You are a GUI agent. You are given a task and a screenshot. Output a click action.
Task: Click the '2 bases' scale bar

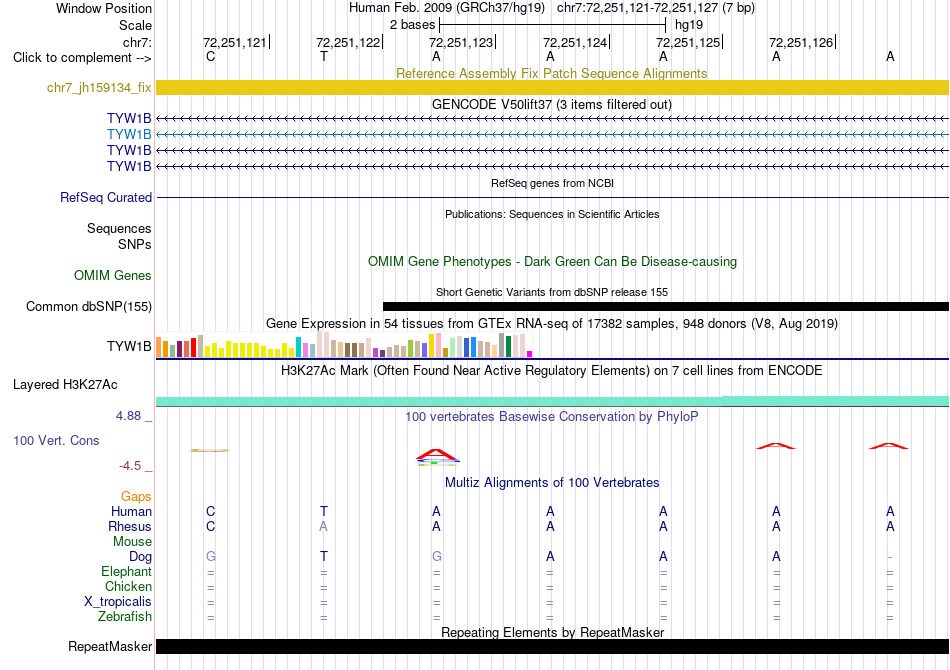(553, 25)
